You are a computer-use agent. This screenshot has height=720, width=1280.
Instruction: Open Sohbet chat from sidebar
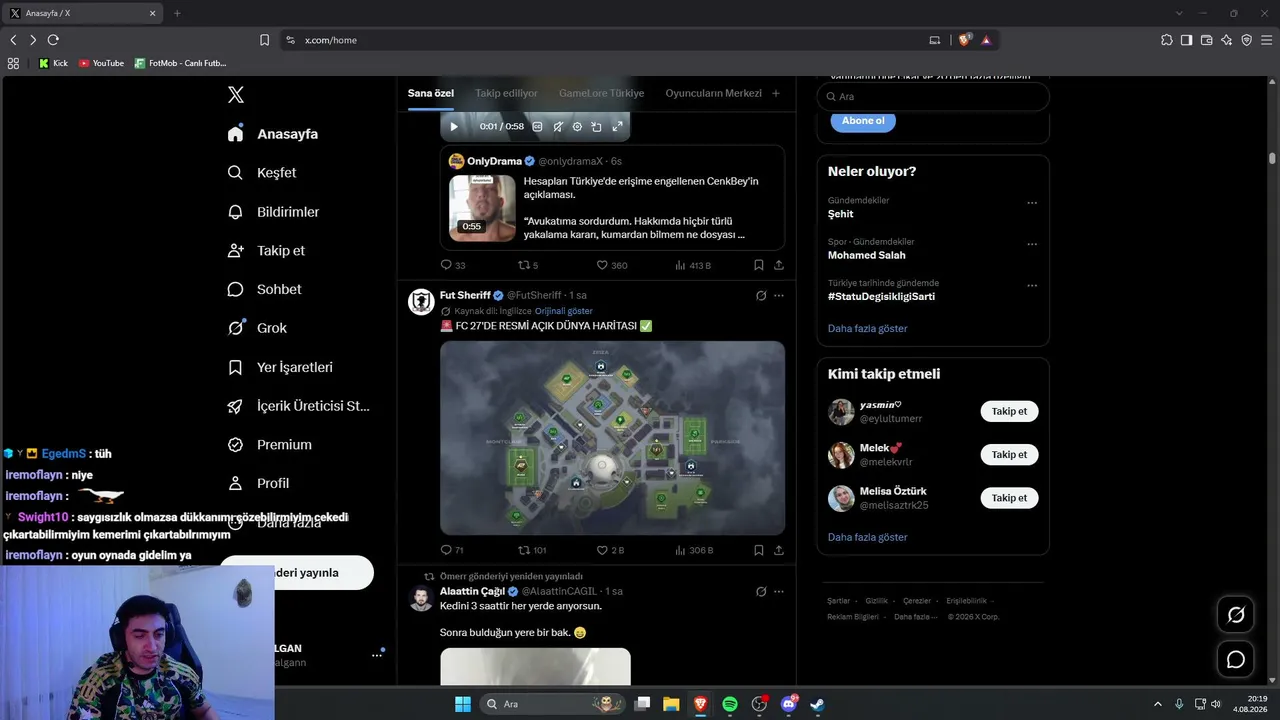pyautogui.click(x=264, y=289)
